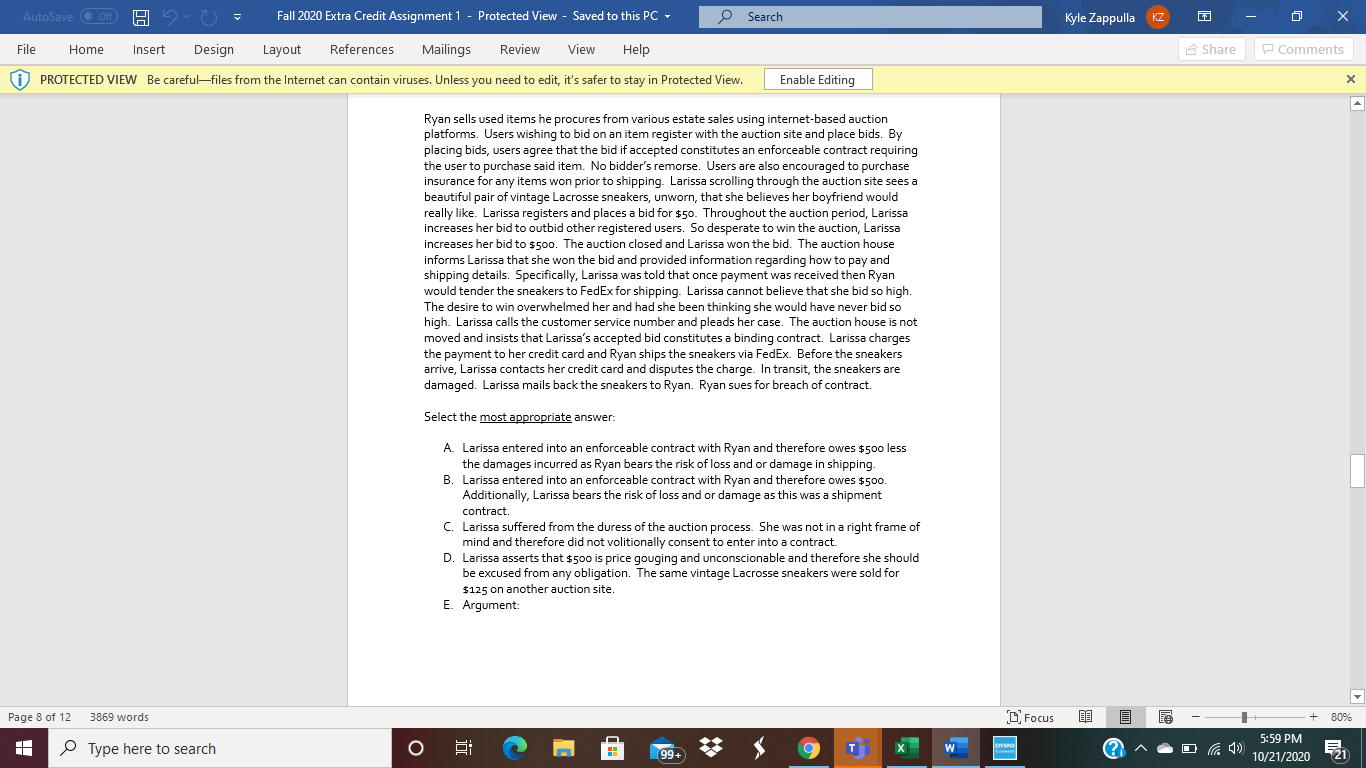Click the Cortana circle icon
This screenshot has height=768, width=1366.
coord(418,748)
